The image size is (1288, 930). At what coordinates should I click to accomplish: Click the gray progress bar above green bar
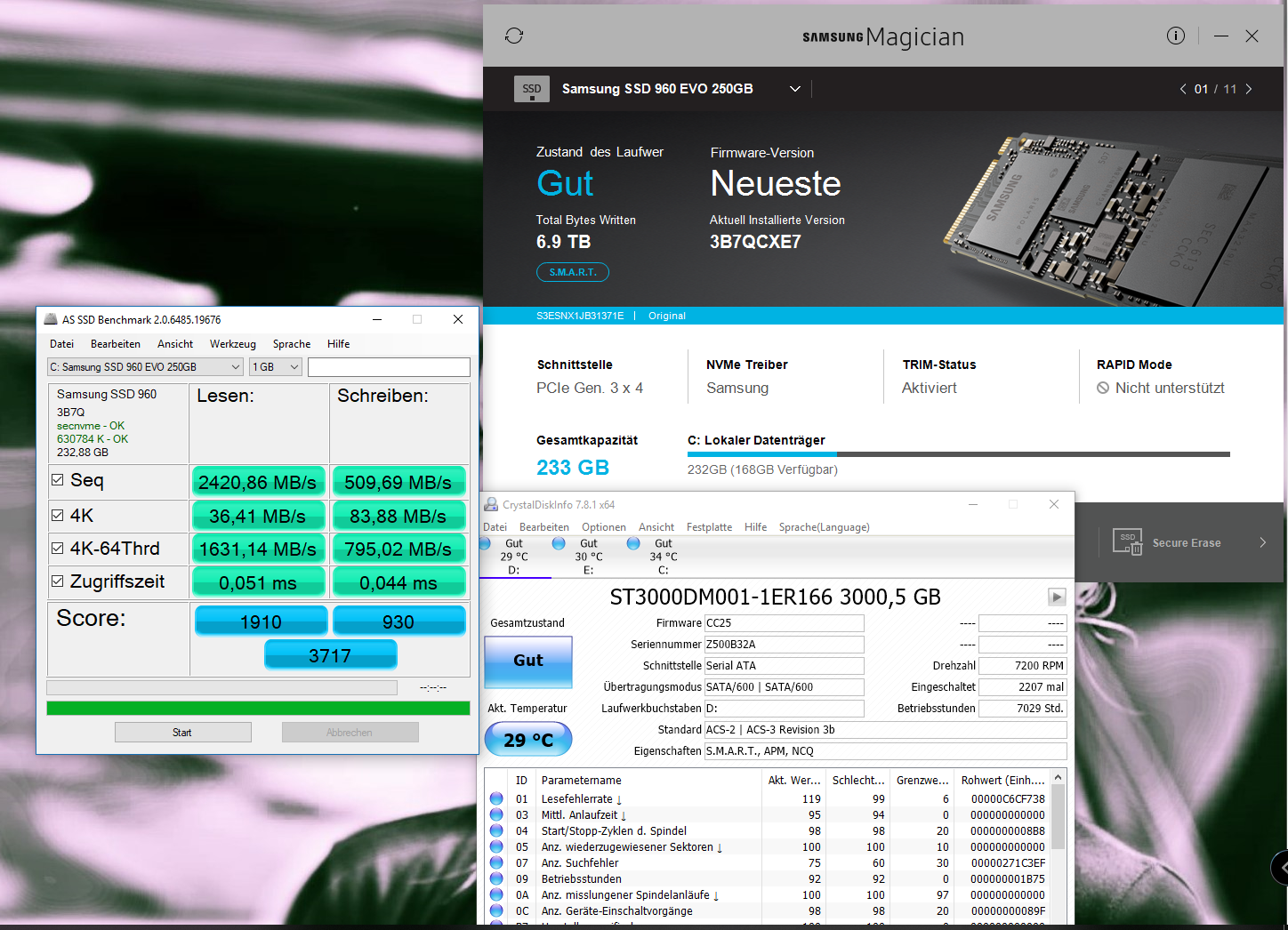click(221, 687)
